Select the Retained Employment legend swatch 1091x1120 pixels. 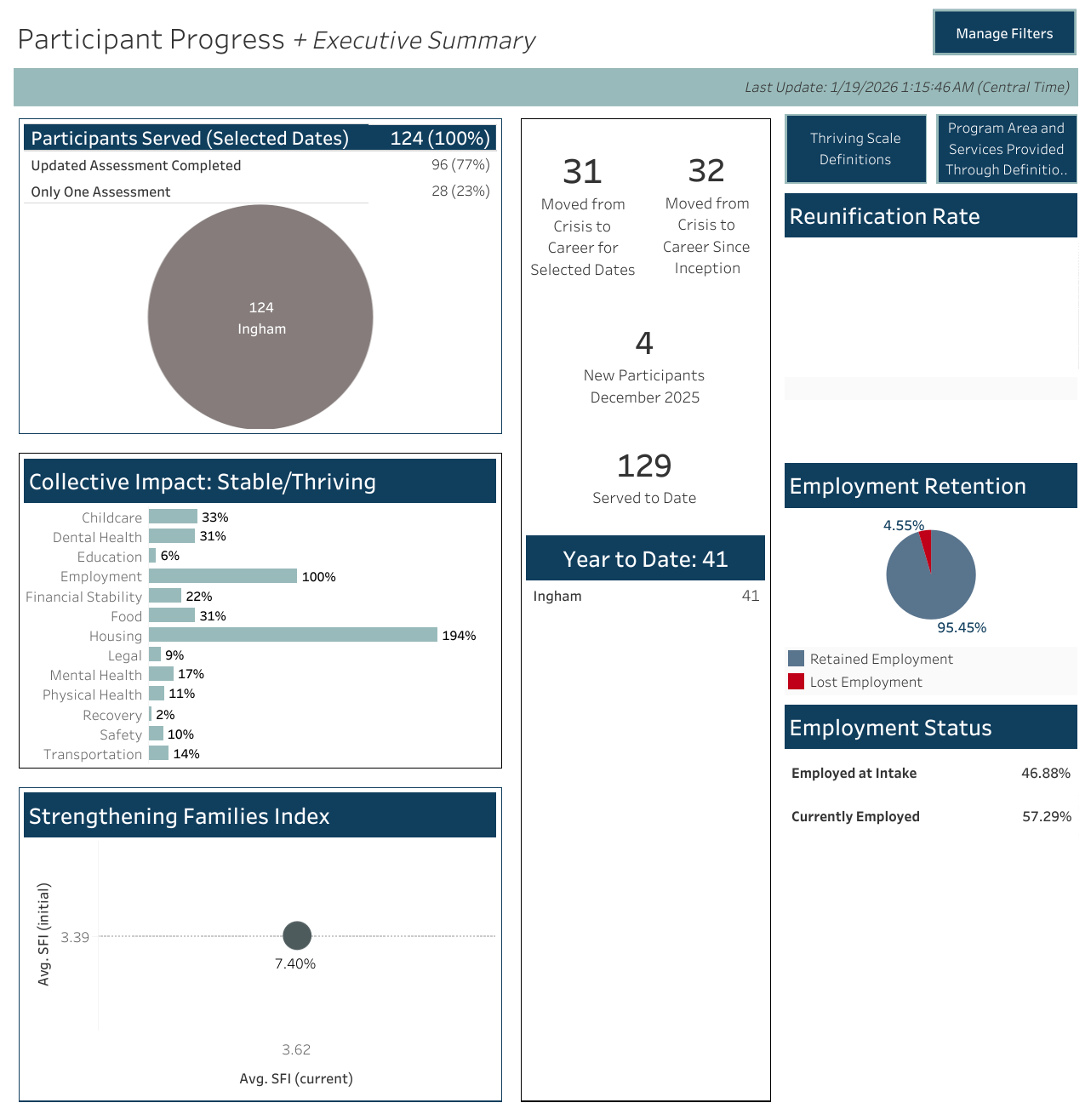[x=797, y=659]
